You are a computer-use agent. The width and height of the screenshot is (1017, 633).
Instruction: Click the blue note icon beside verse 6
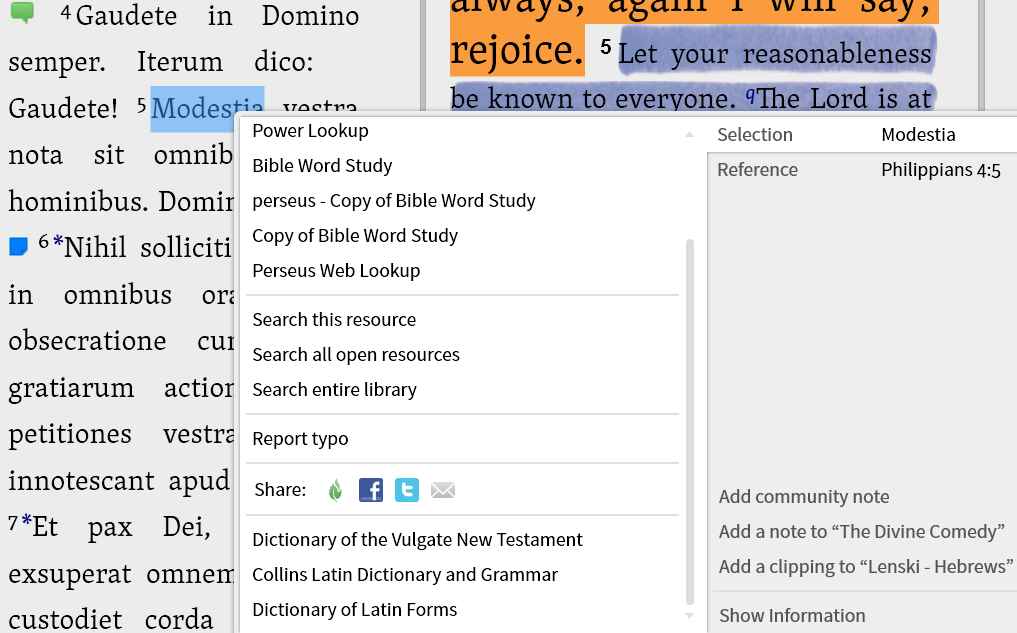pos(18,246)
